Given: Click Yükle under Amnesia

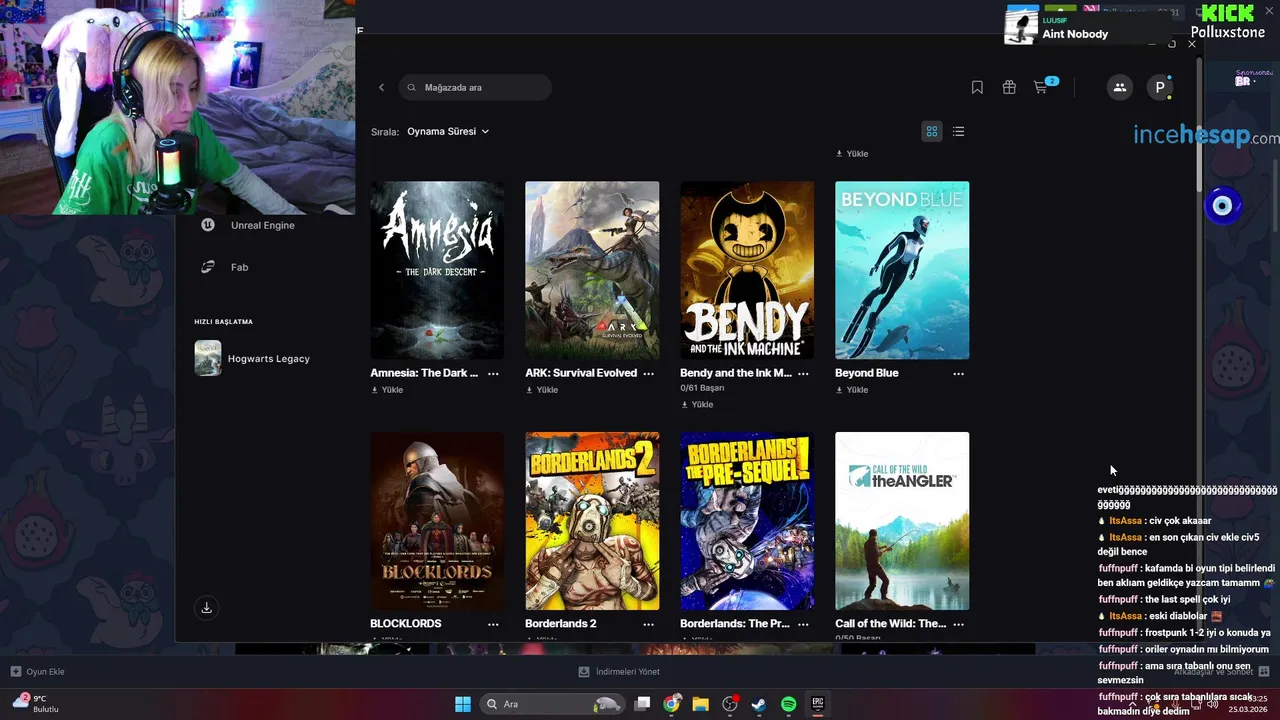Looking at the screenshot, I should (387, 390).
